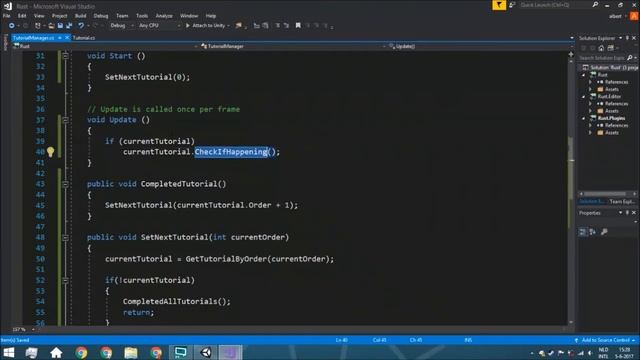The image size is (640, 360).
Task: Open the Unity icon in the taskbar
Action: click(205, 353)
